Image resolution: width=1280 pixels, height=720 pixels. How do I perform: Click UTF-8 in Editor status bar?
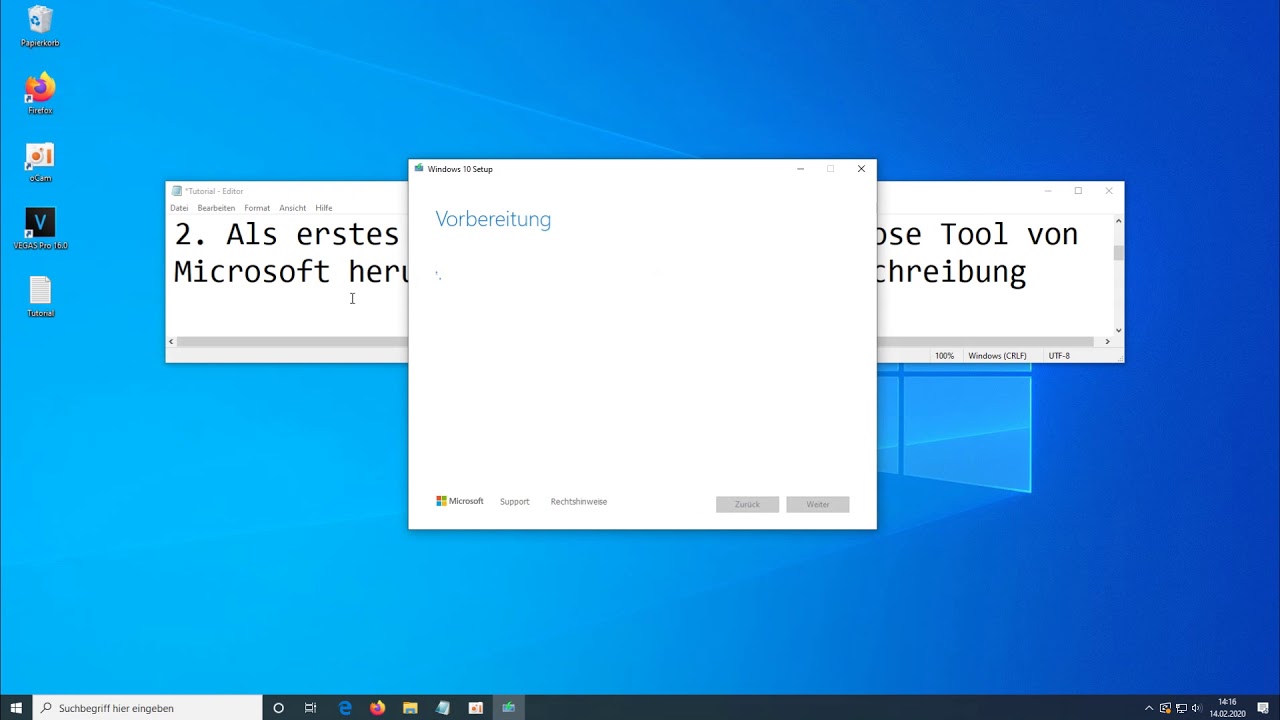[x=1059, y=356]
